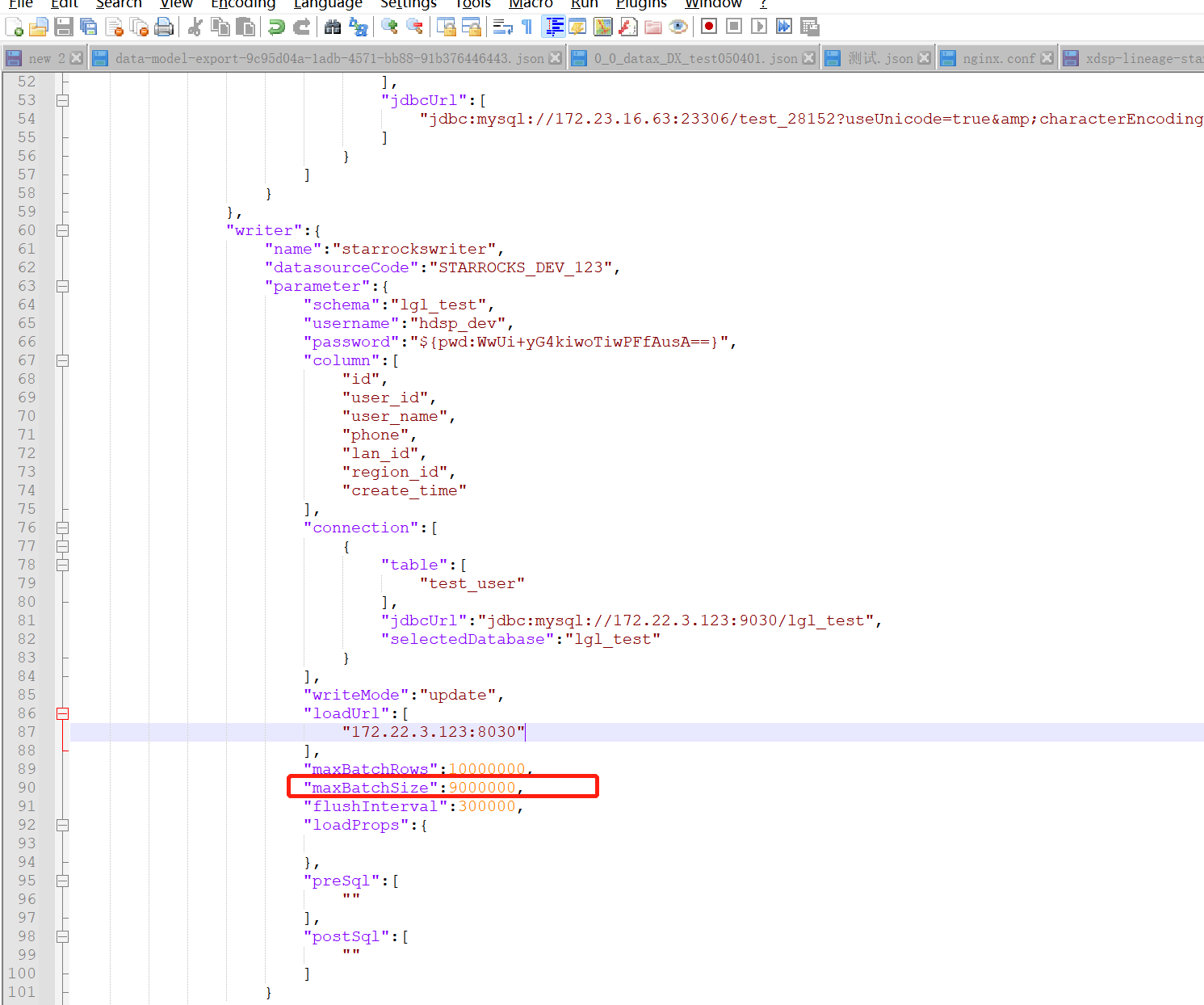Toggle the Indent Guide toolbar button
This screenshot has height=1005, width=1204.
click(x=554, y=27)
